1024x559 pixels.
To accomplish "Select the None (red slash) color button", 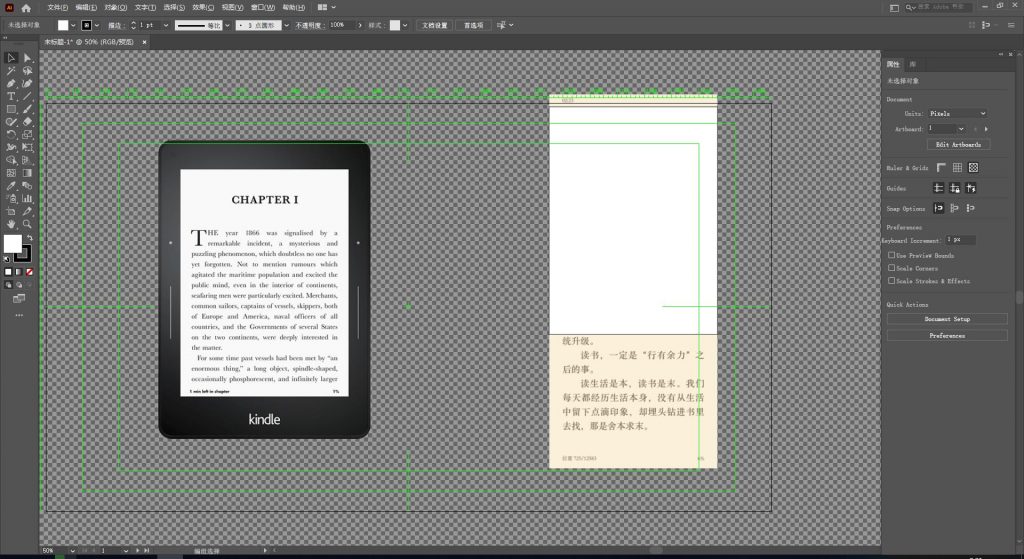I will pos(29,272).
